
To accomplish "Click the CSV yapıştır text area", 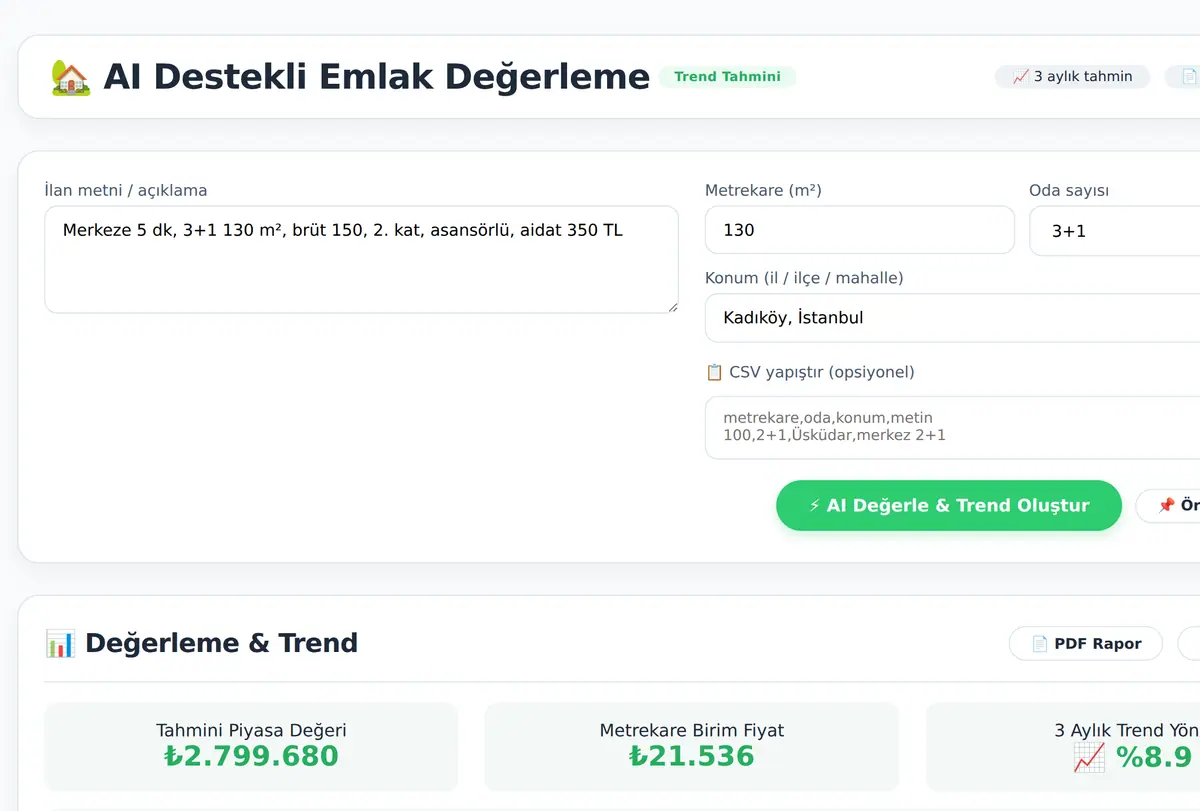I will point(952,427).
